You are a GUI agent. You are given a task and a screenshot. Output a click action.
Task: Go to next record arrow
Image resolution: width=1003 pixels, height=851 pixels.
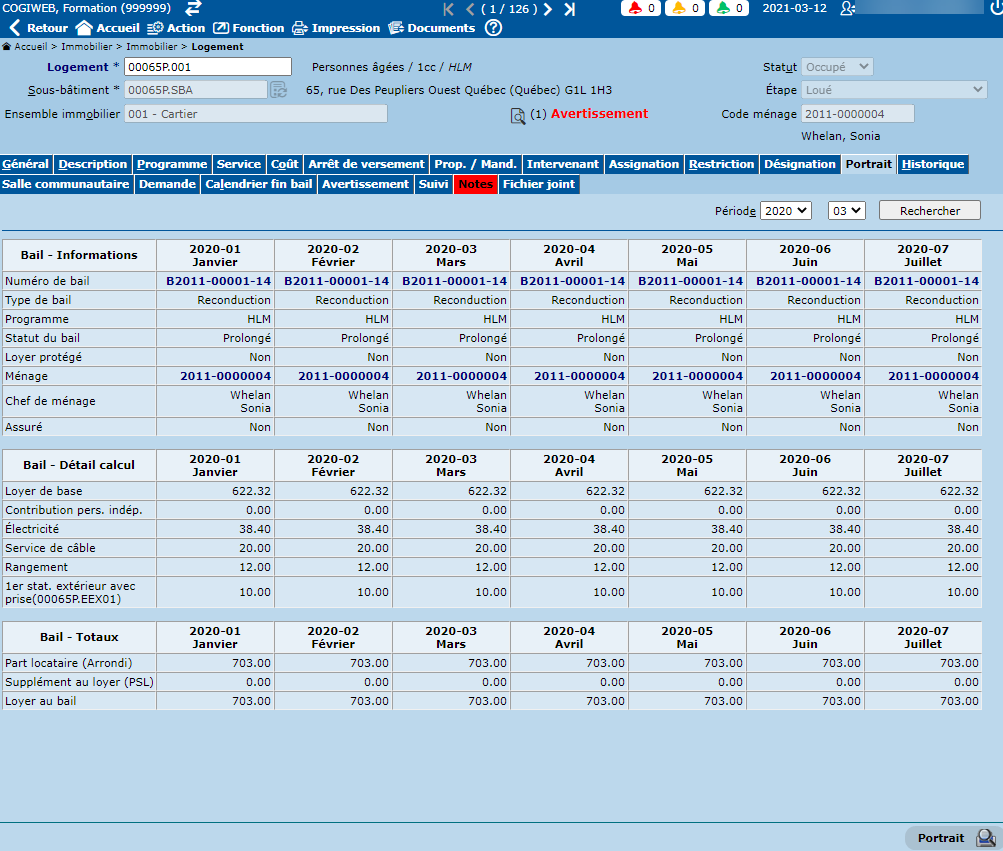[547, 9]
